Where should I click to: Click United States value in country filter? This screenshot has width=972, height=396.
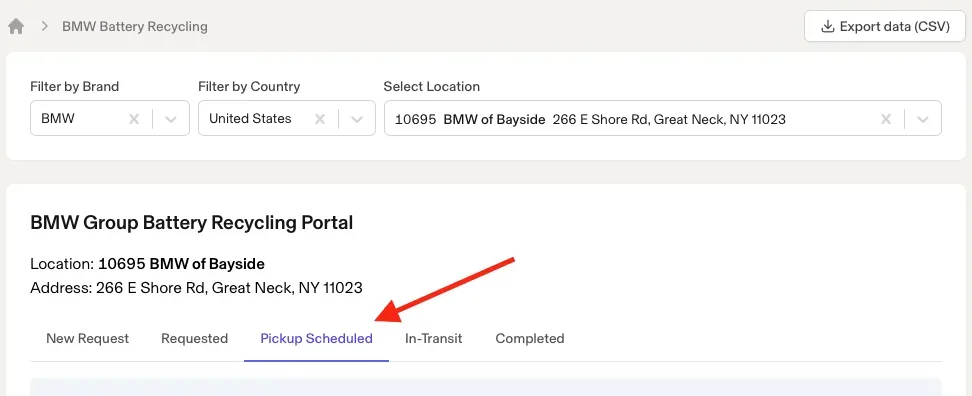(x=250, y=118)
